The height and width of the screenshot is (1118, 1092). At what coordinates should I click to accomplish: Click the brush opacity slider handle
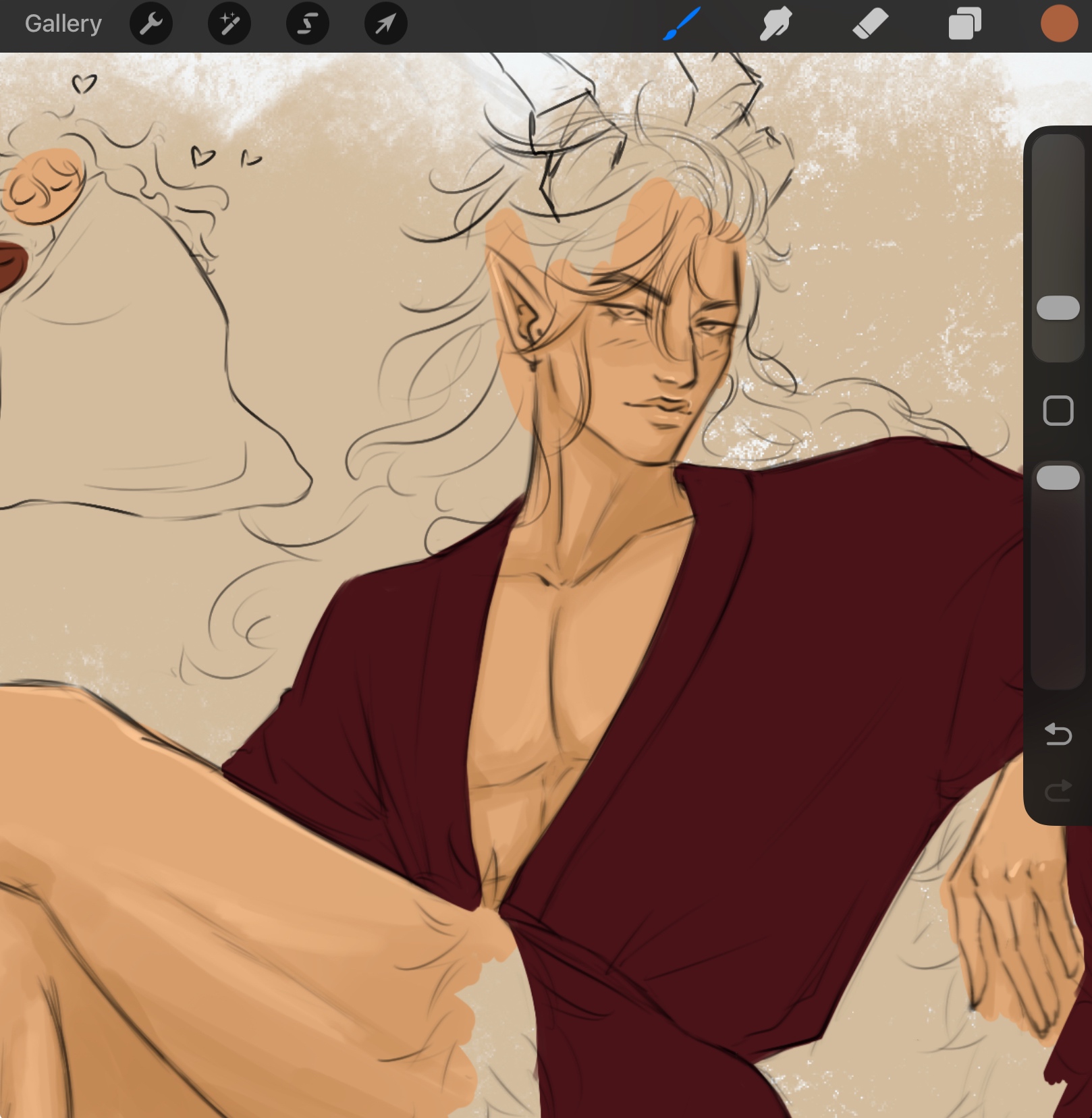point(1058,478)
